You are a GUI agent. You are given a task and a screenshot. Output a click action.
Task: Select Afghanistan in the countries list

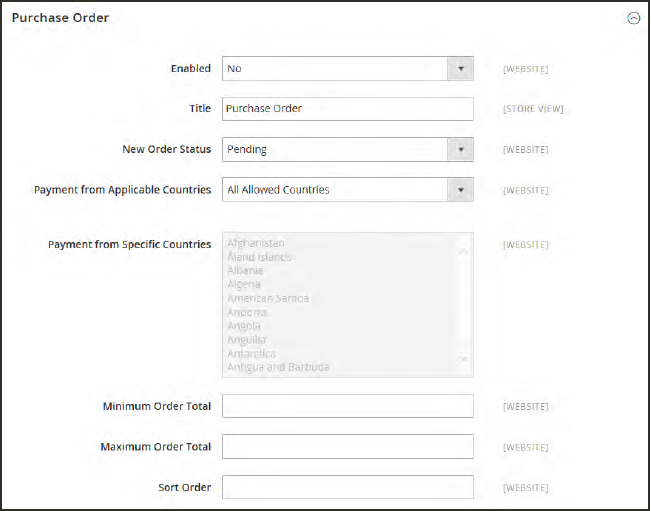pyautogui.click(x=256, y=243)
